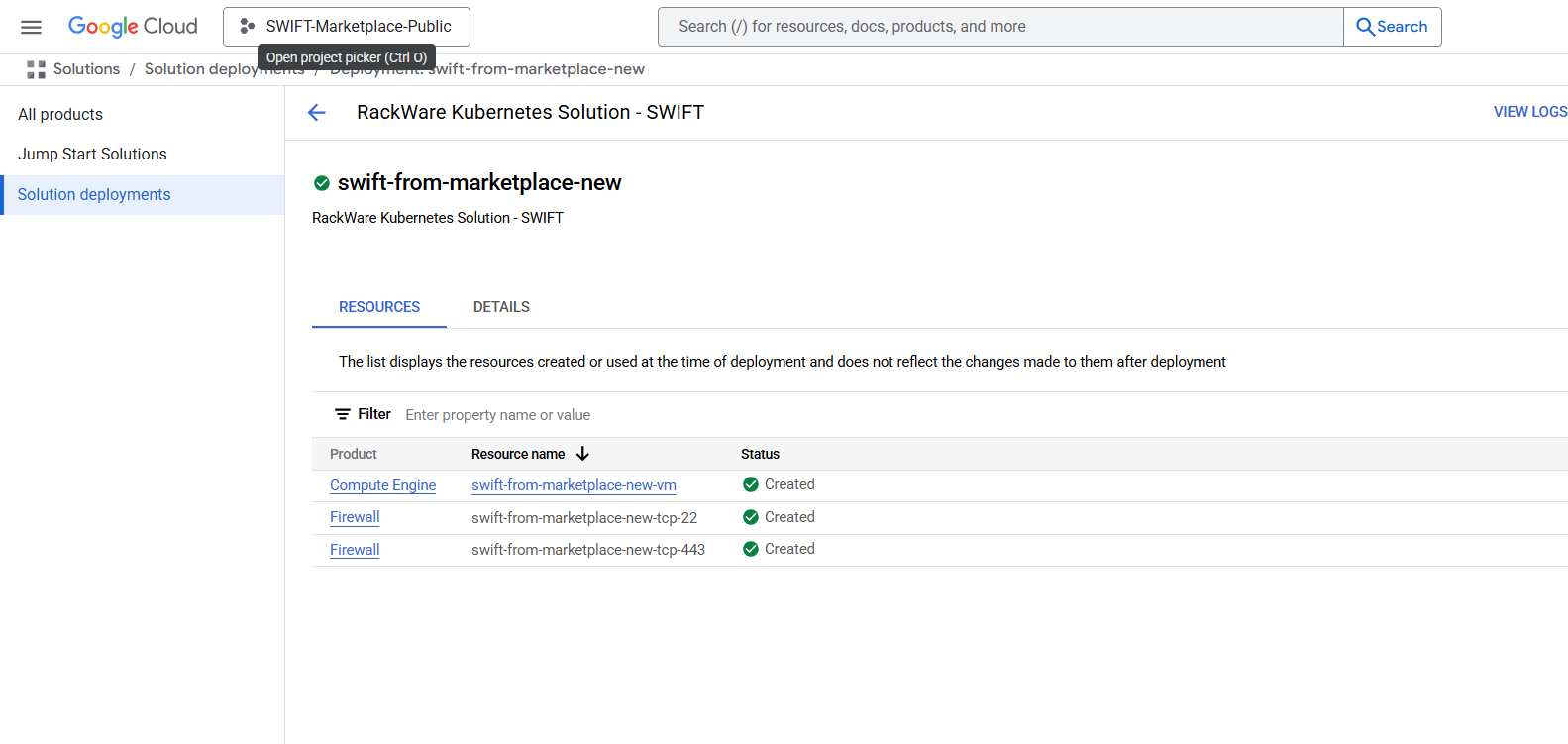Click the Solutions grid icon in breadcrumb
This screenshot has height=744, width=1568.
pos(37,69)
